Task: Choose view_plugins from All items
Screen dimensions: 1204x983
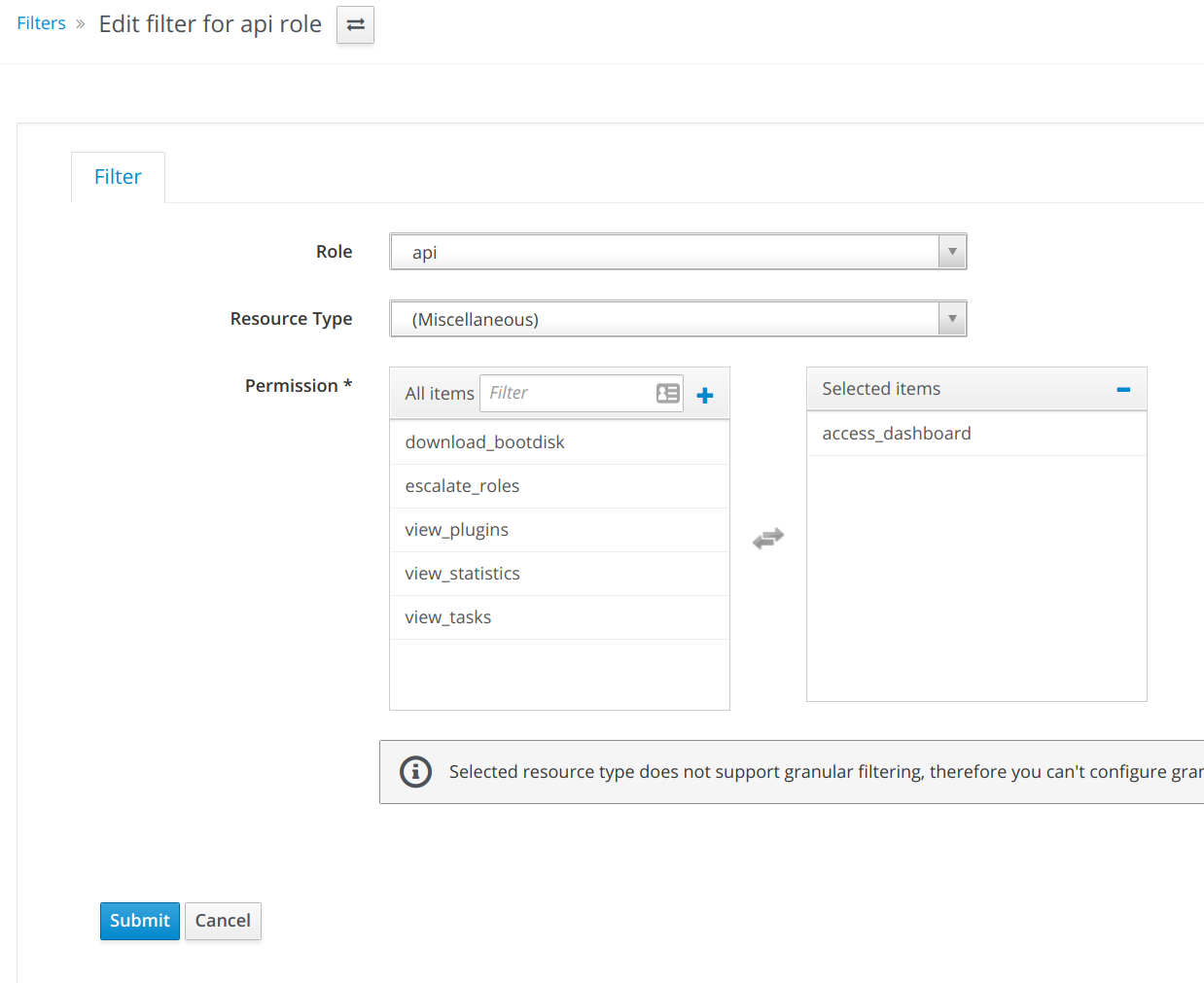Action: tap(559, 530)
